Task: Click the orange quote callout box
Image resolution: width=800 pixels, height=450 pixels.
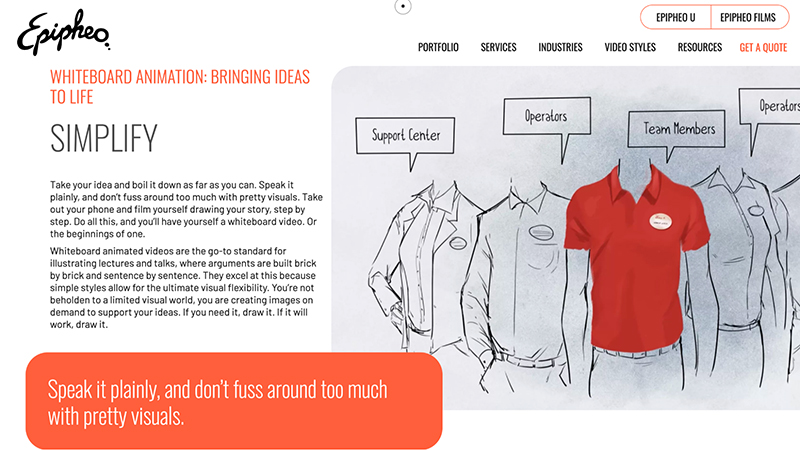Action: 234,401
